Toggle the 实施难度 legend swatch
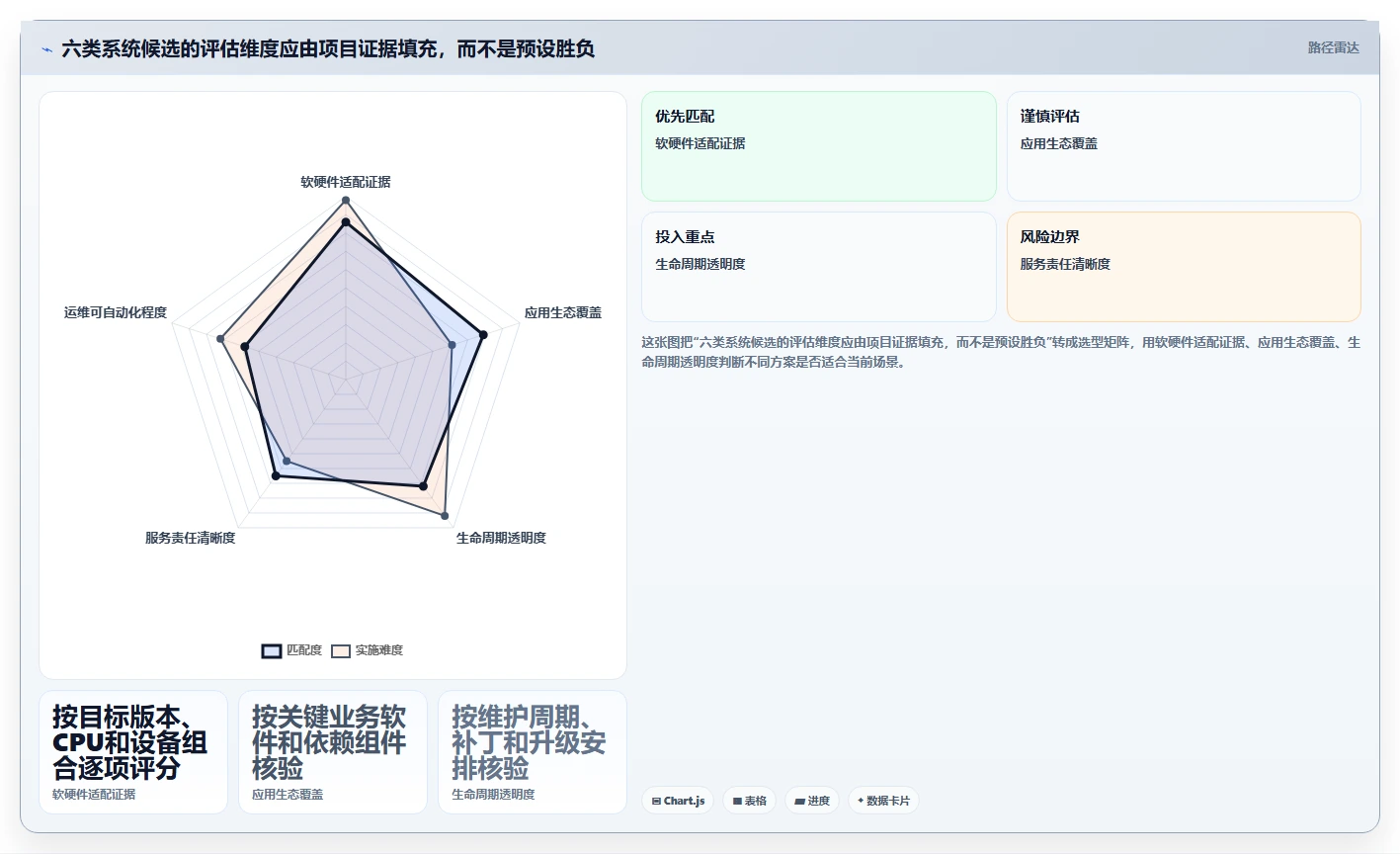This screenshot has height=854, width=1400. (341, 650)
